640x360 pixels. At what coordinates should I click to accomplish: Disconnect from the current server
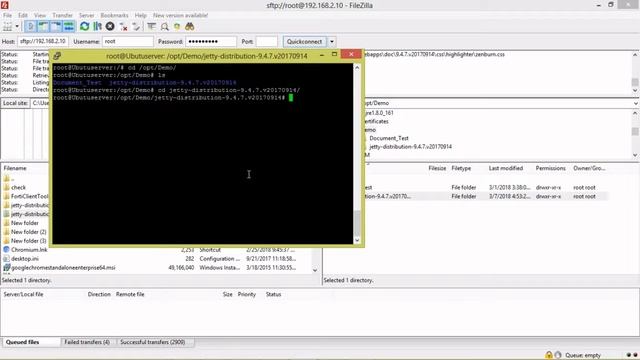tap(123, 27)
